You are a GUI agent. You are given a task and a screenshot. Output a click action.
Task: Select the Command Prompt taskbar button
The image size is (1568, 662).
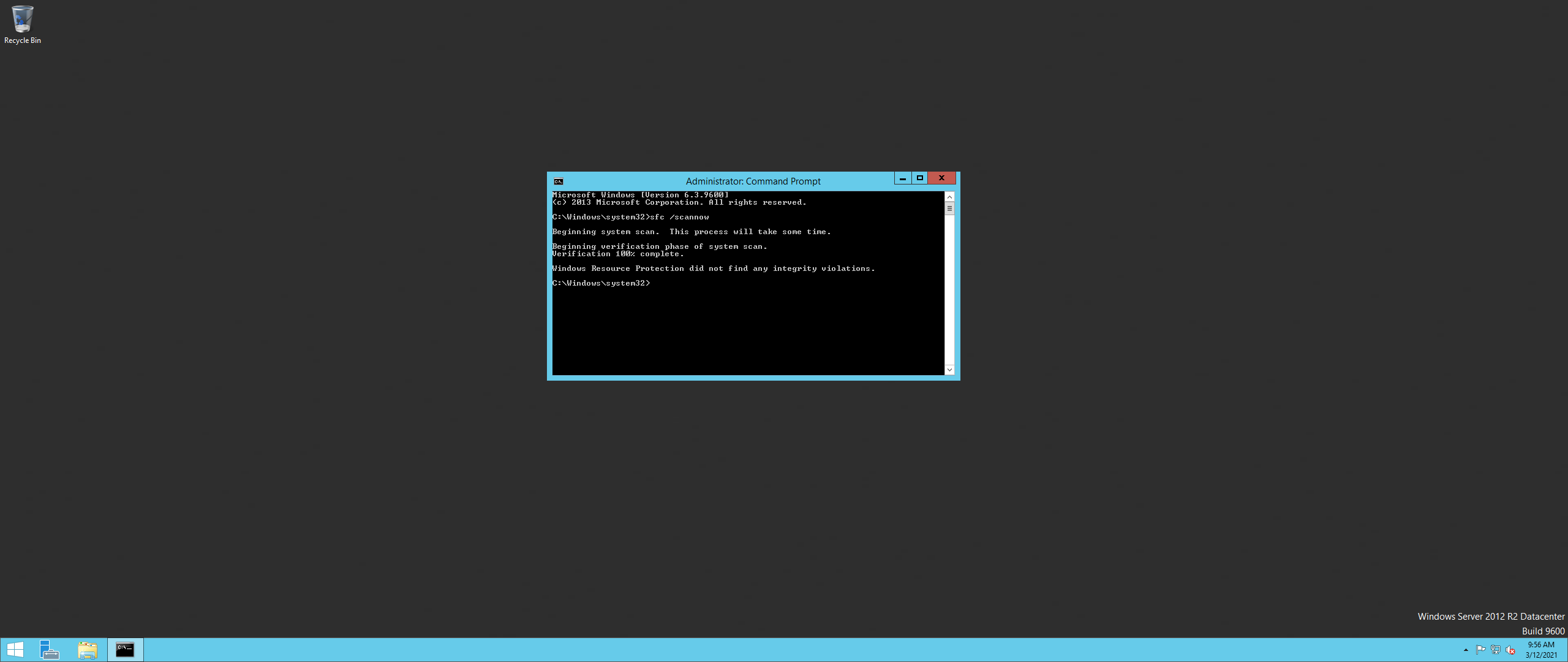pos(126,650)
